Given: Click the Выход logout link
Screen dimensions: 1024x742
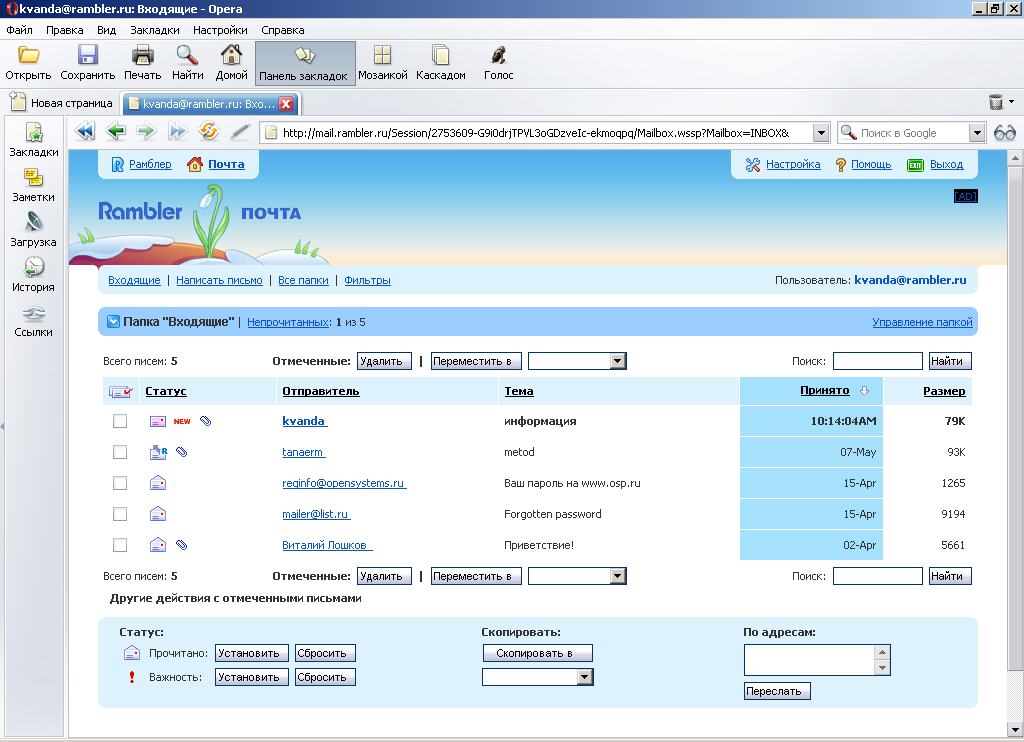Looking at the screenshot, I should [946, 165].
